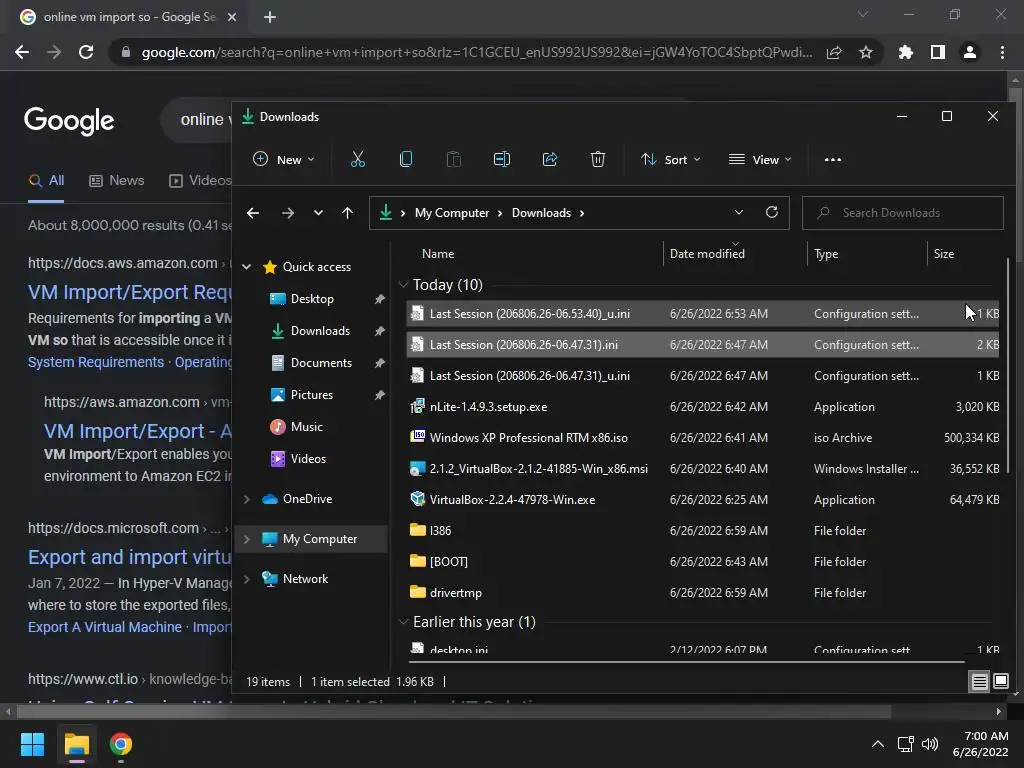Select the drivertmp folder
The width and height of the screenshot is (1024, 768).
(x=704, y=592)
